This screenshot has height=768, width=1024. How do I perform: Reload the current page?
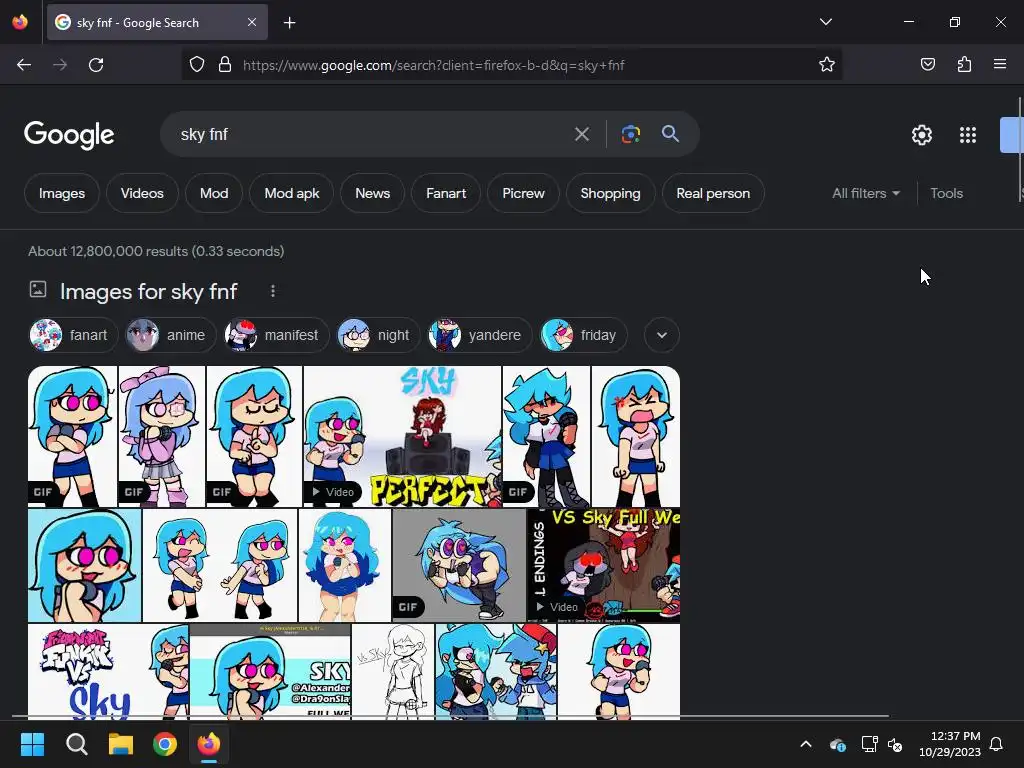click(x=96, y=65)
